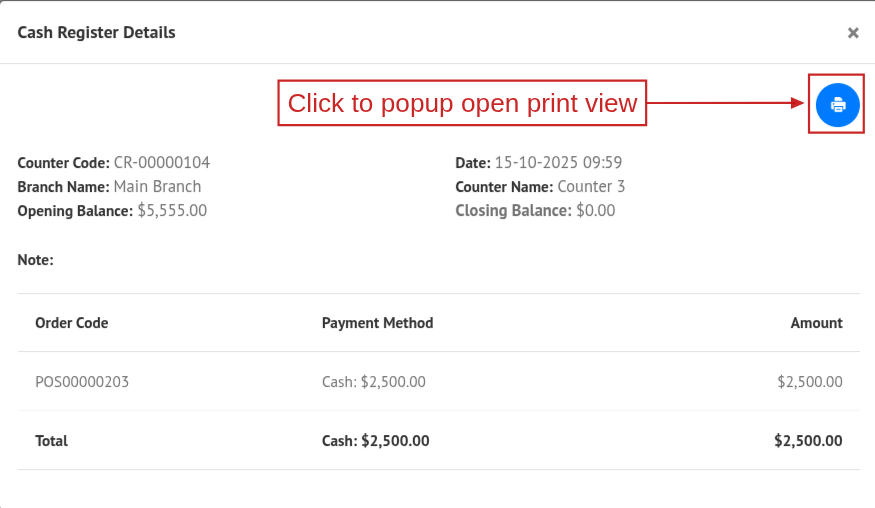Select order code POS00000203
875x508 pixels.
[x=82, y=381]
